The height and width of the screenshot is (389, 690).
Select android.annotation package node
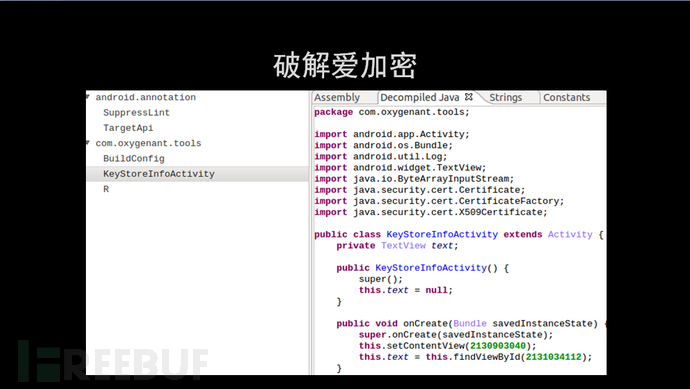(146, 97)
